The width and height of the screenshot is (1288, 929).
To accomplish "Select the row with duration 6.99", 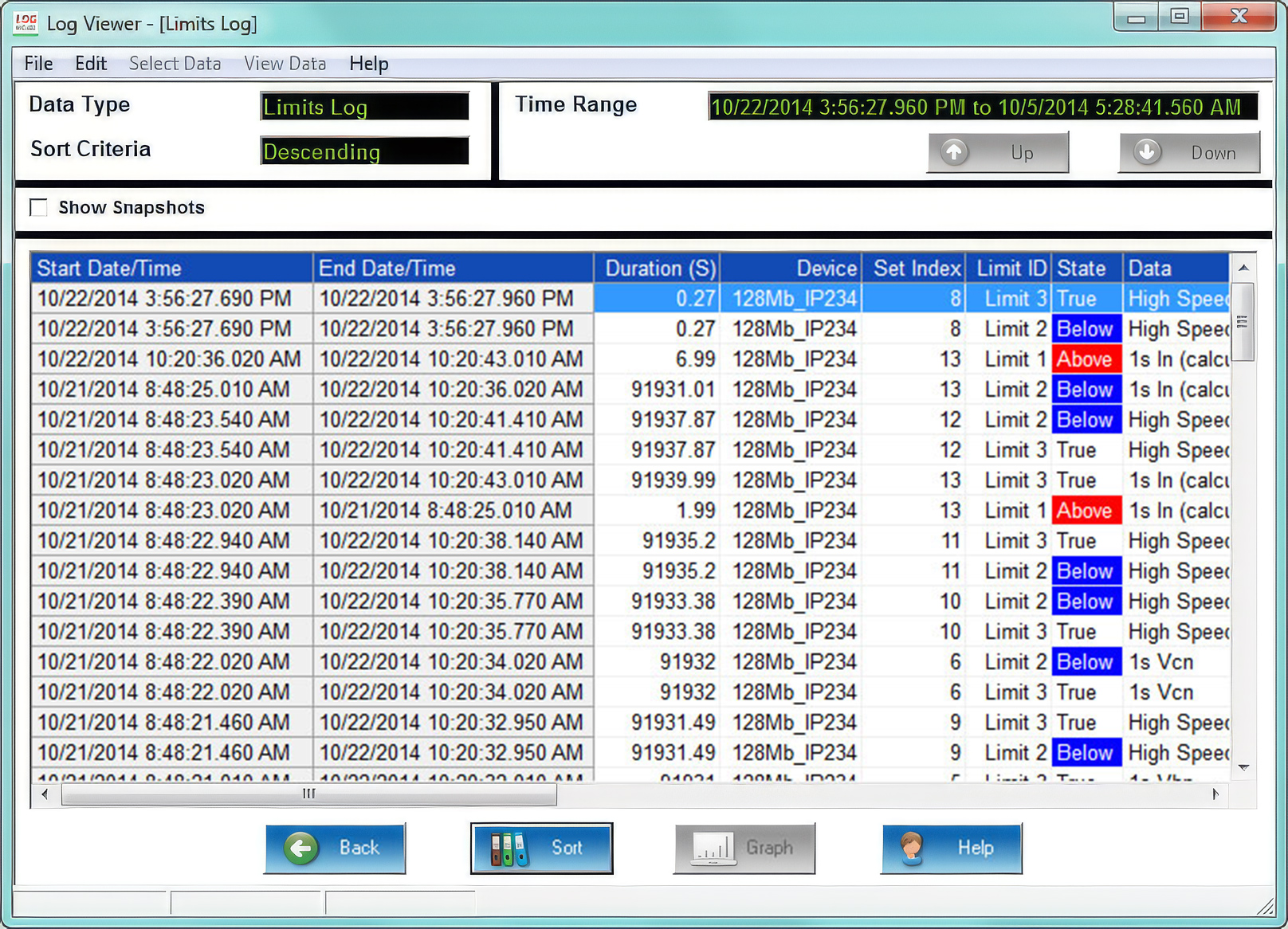I will click(630, 359).
